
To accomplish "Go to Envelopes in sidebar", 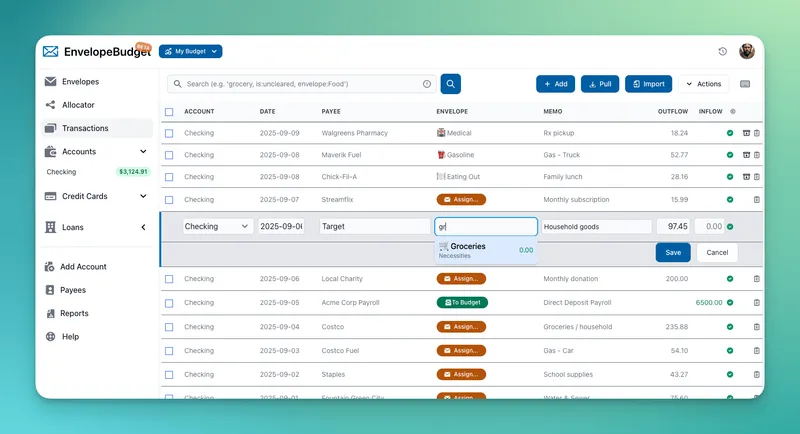I will (96, 82).
